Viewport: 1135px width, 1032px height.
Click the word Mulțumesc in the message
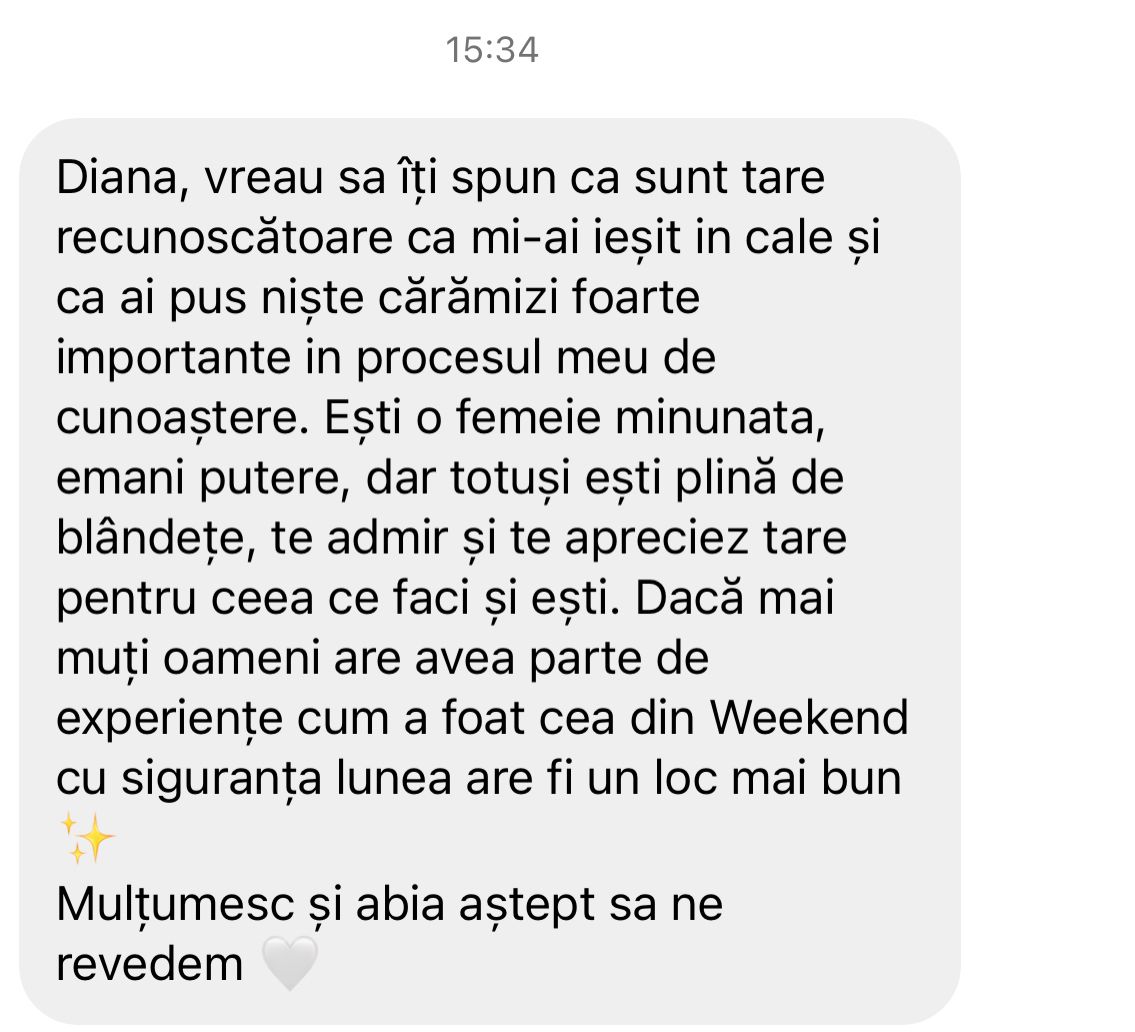(x=175, y=905)
